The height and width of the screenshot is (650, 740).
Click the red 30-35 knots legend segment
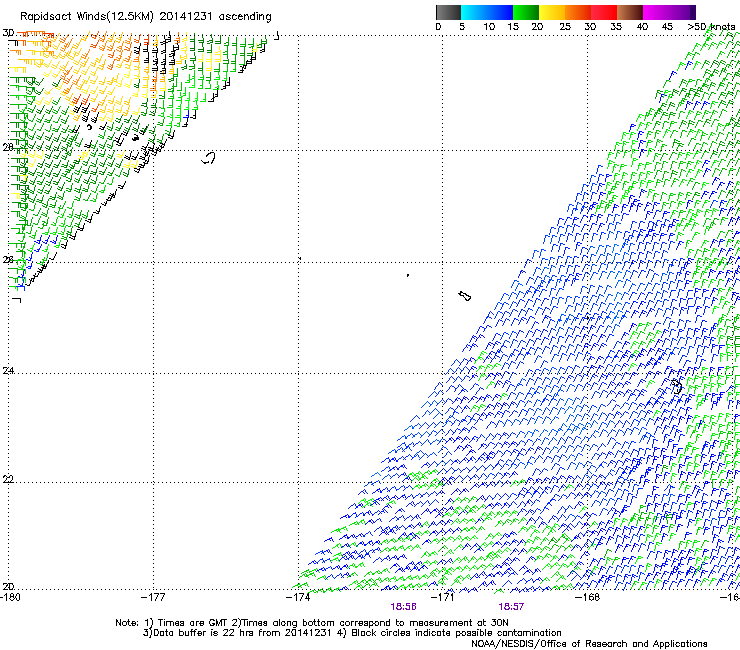[604, 12]
